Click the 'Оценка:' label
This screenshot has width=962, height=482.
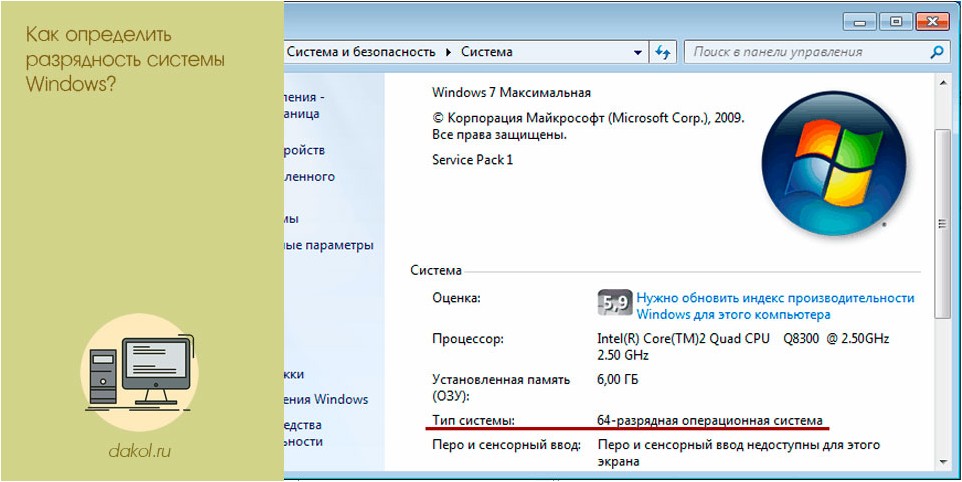click(456, 298)
